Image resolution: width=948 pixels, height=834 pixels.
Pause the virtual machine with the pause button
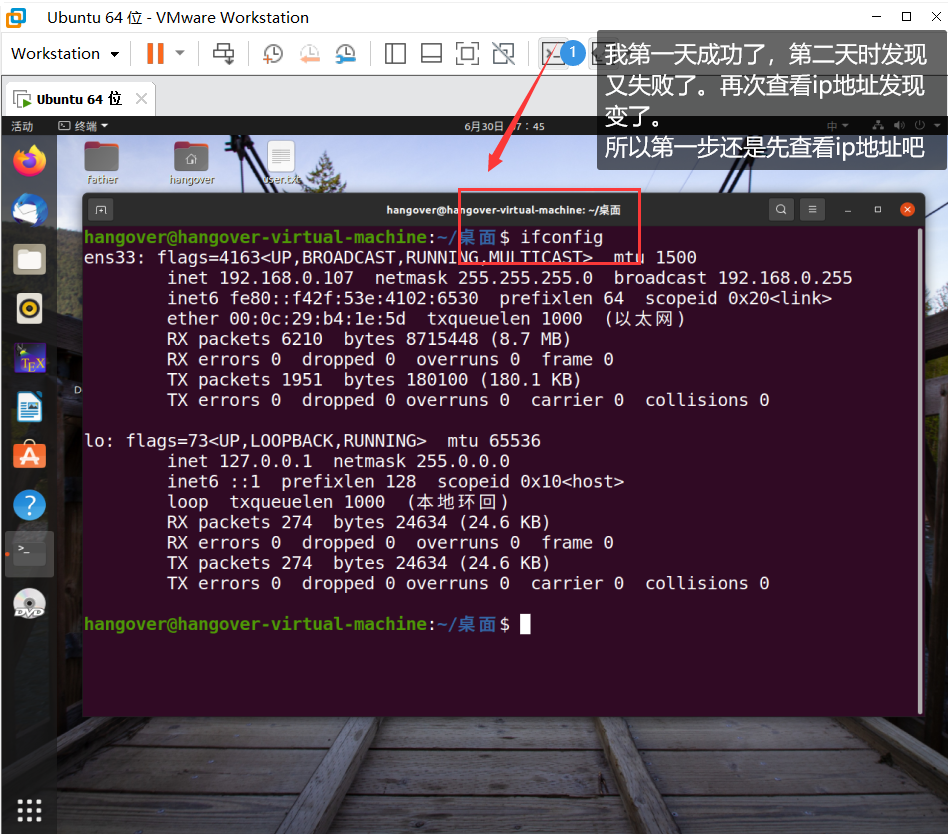pyautogui.click(x=155, y=53)
